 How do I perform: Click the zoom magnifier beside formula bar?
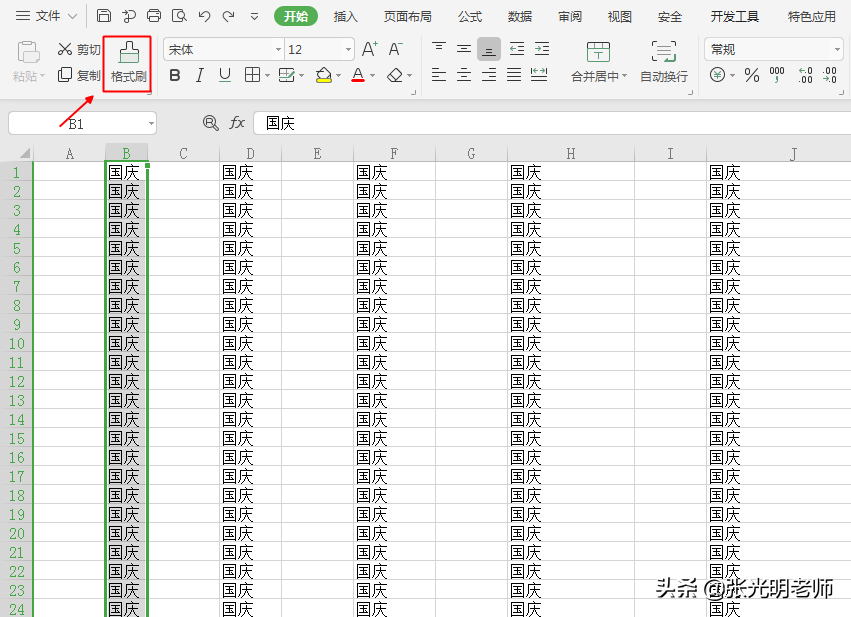coord(211,123)
